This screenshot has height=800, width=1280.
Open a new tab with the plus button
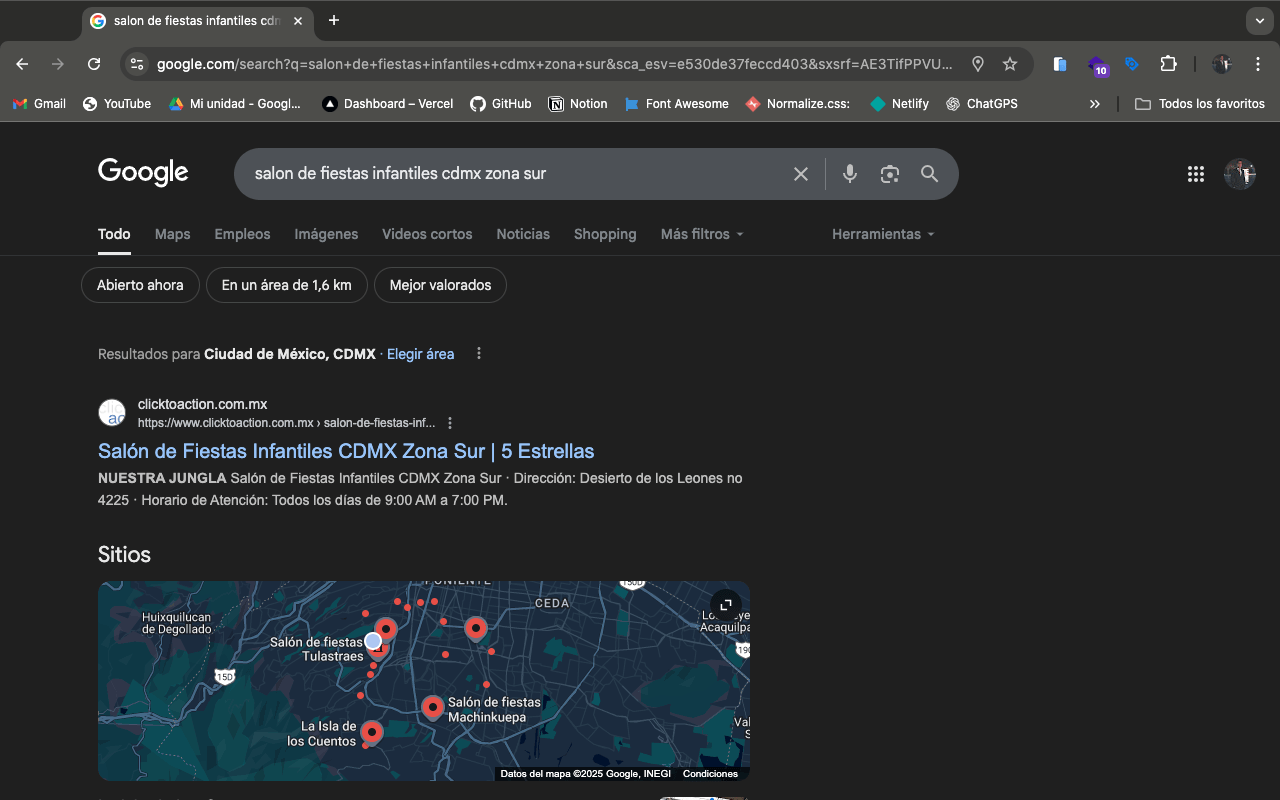click(334, 20)
